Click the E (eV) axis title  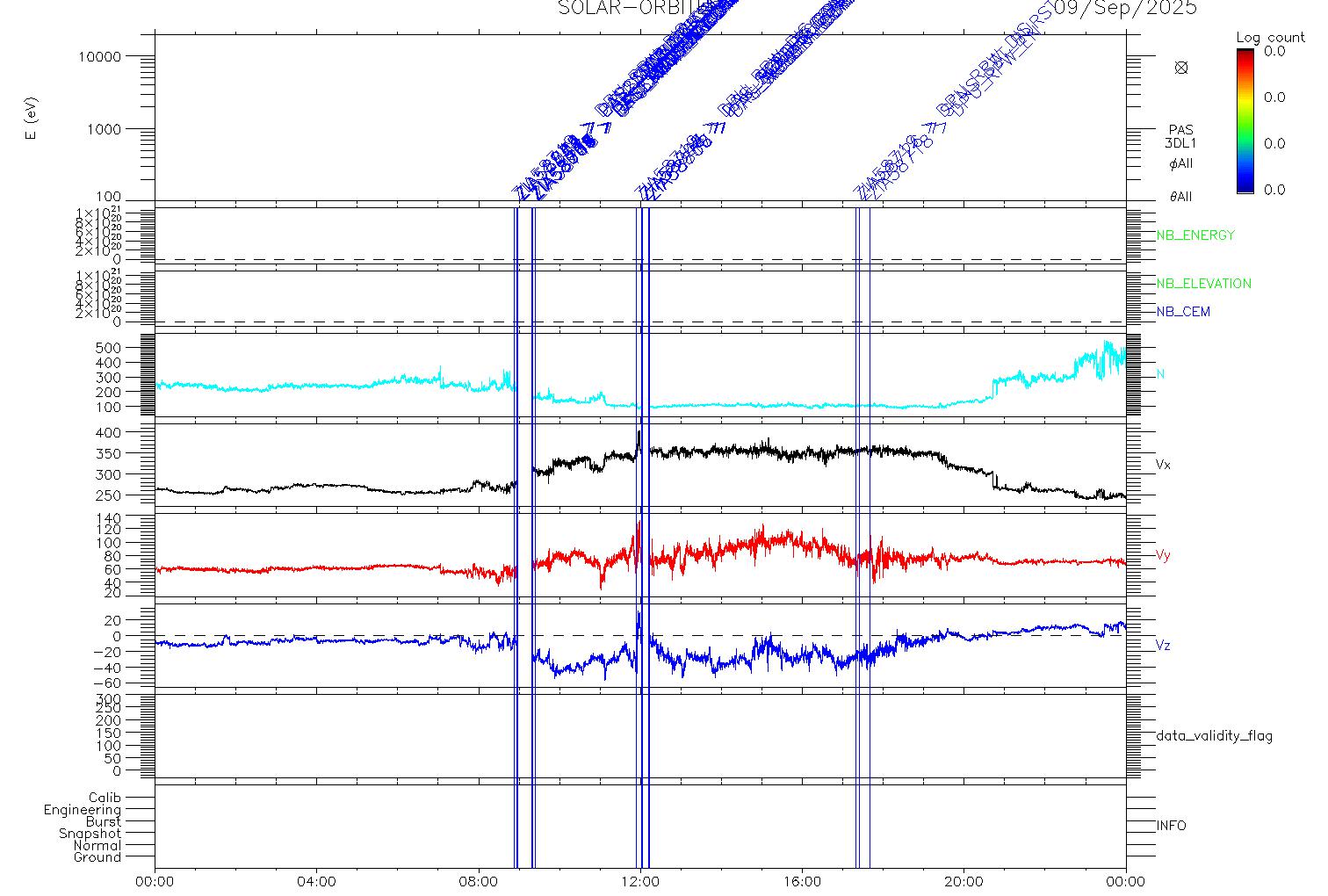coord(32,118)
